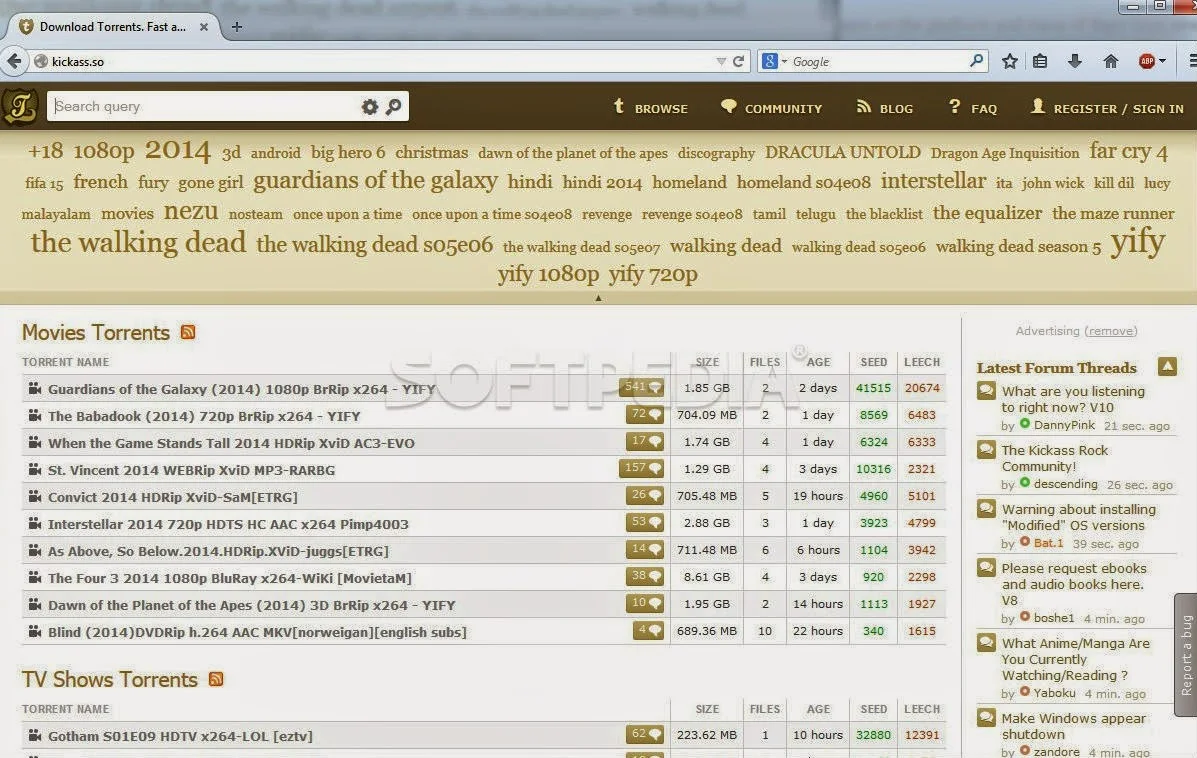Open the 'nezu' tag
The height and width of the screenshot is (758, 1197).
click(x=191, y=211)
